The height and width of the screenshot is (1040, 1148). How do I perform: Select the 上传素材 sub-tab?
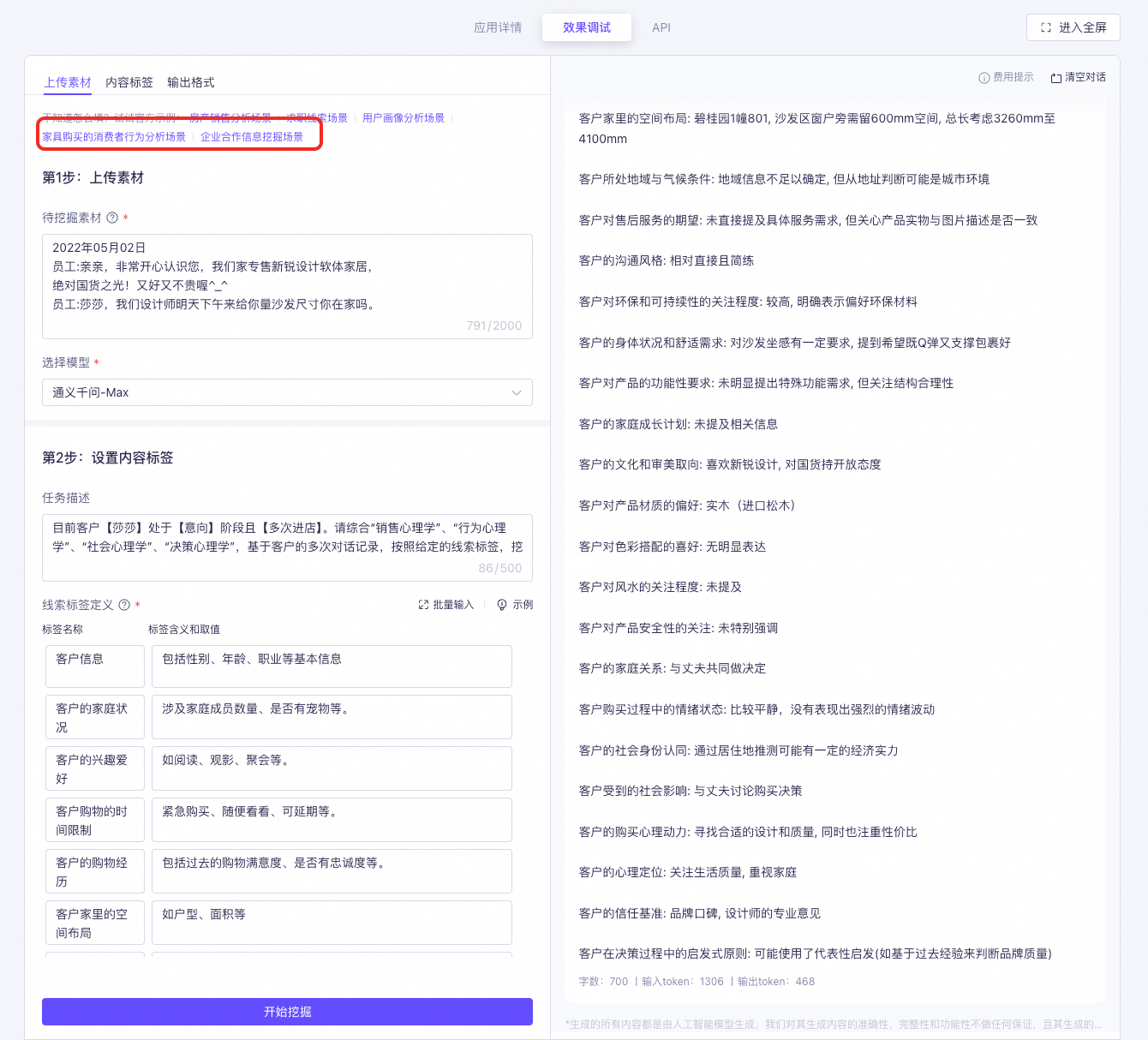coord(68,82)
